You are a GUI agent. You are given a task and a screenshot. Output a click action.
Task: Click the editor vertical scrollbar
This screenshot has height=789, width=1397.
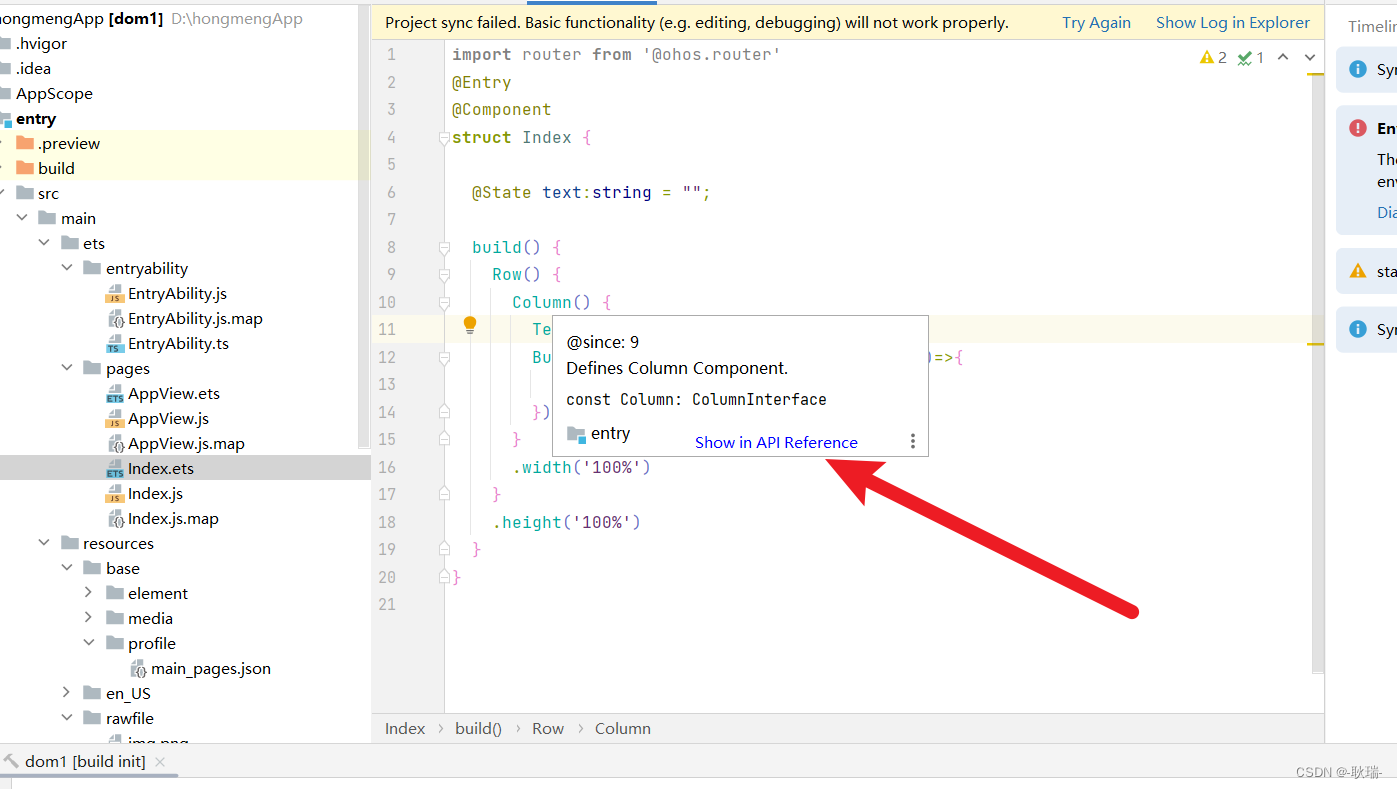click(1317, 375)
